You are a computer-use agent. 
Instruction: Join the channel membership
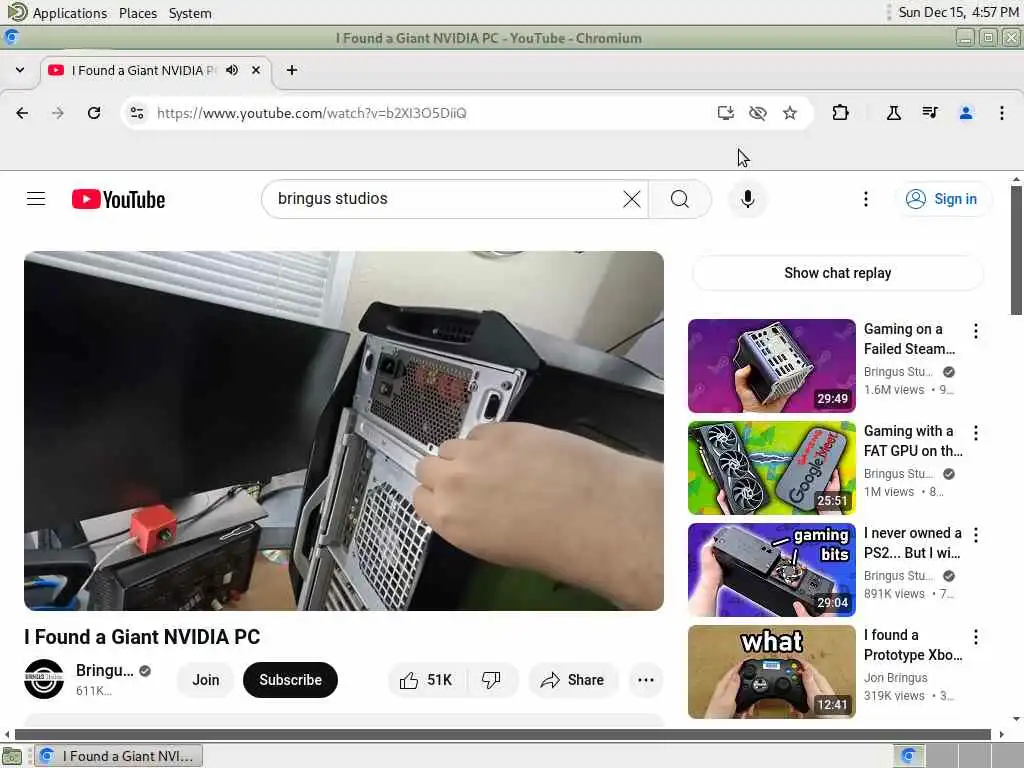pyautogui.click(x=206, y=680)
